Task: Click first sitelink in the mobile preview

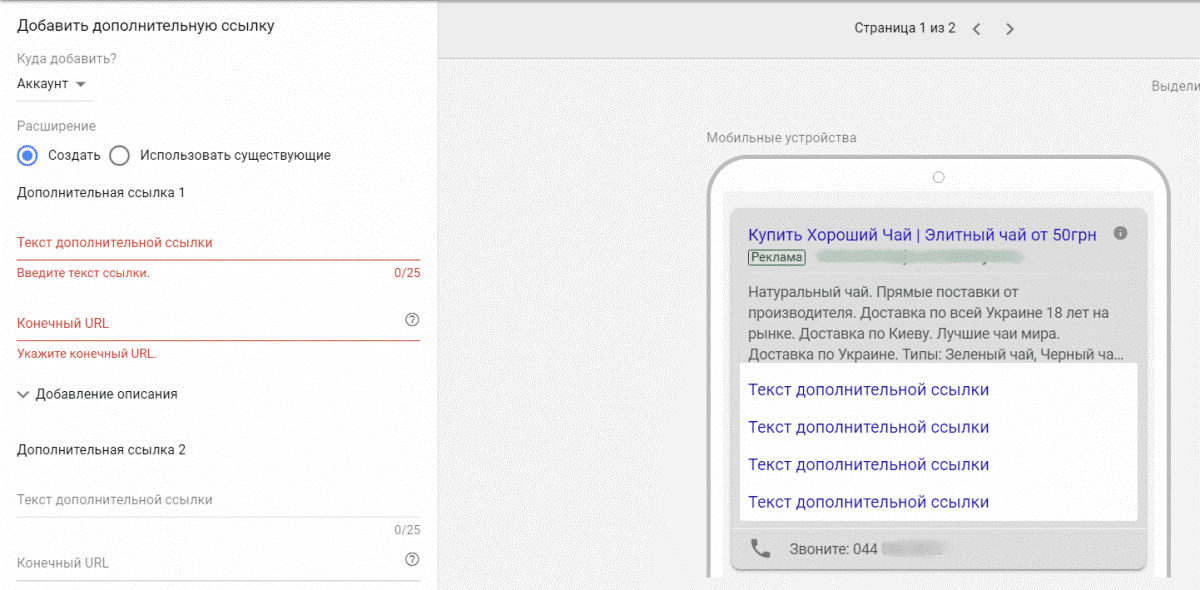Action: (868, 390)
